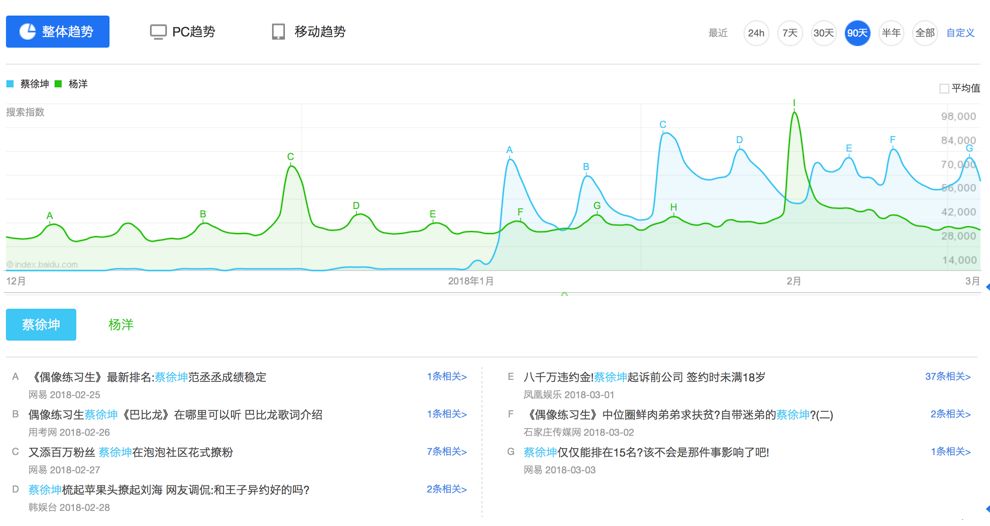This screenshot has height=526, width=990.
Task: Open headline 八千万违约金 蔡徐坤起诉前公司
Action: pyautogui.click(x=644, y=377)
